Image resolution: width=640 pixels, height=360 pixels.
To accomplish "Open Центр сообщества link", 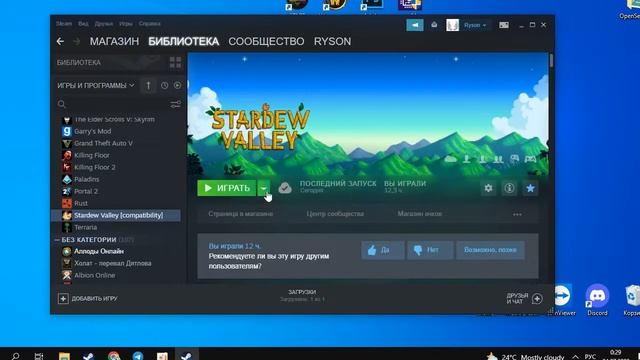I will tap(335, 214).
